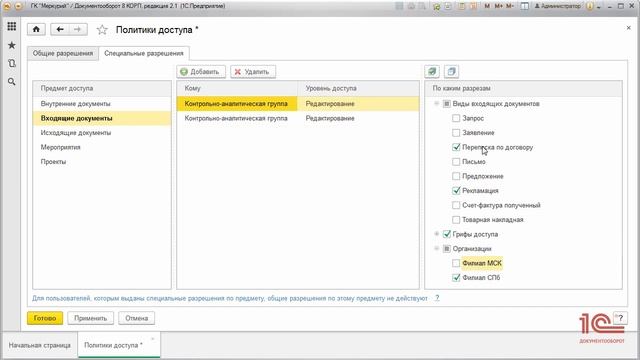Close the Политики доступа form with X
The height and width of the screenshot is (360, 640).
[x=628, y=28]
